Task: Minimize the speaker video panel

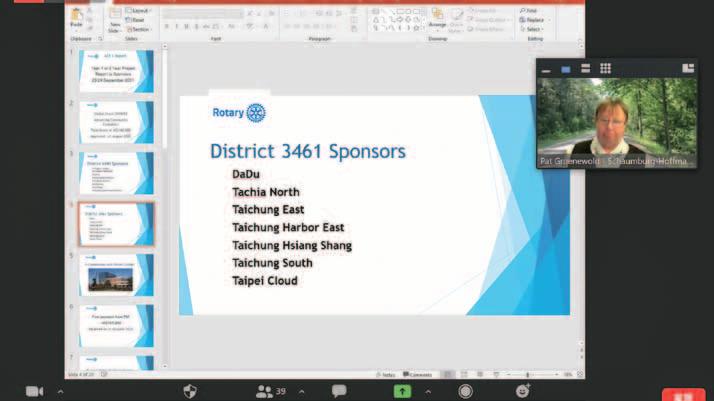Action: 546,69
